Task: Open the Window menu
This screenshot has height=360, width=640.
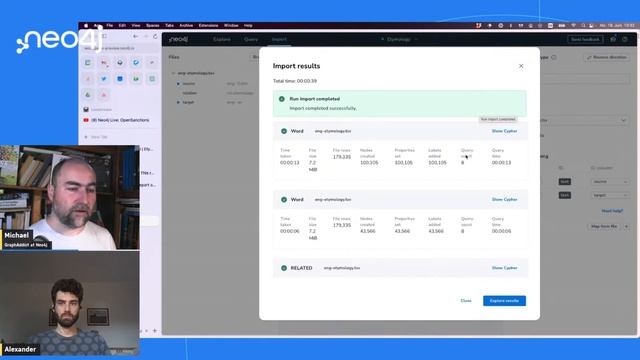Action: click(x=231, y=25)
